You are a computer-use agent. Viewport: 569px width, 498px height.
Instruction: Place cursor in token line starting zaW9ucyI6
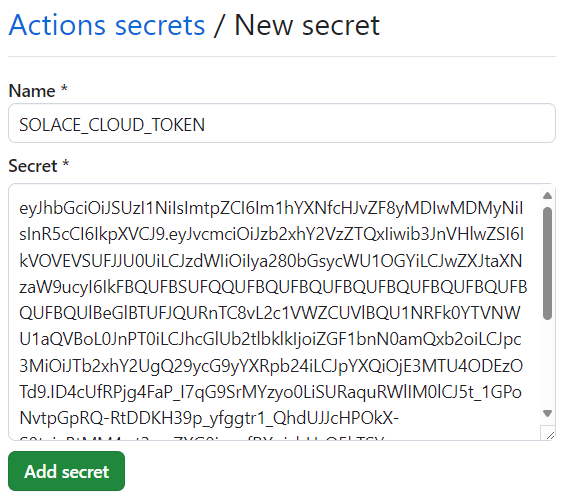pyautogui.click(x=273, y=287)
